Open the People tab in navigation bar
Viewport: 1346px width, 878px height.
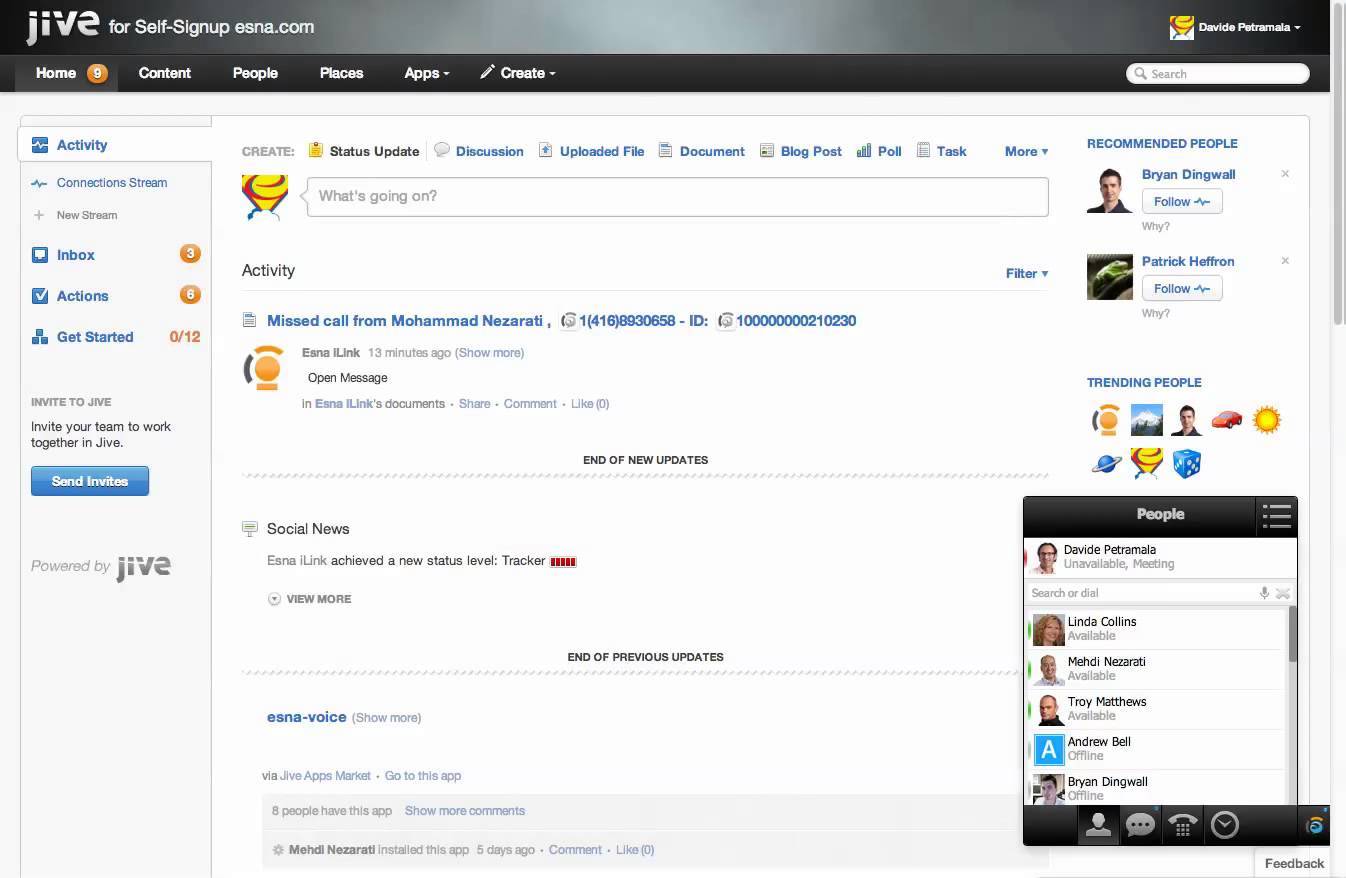(255, 73)
